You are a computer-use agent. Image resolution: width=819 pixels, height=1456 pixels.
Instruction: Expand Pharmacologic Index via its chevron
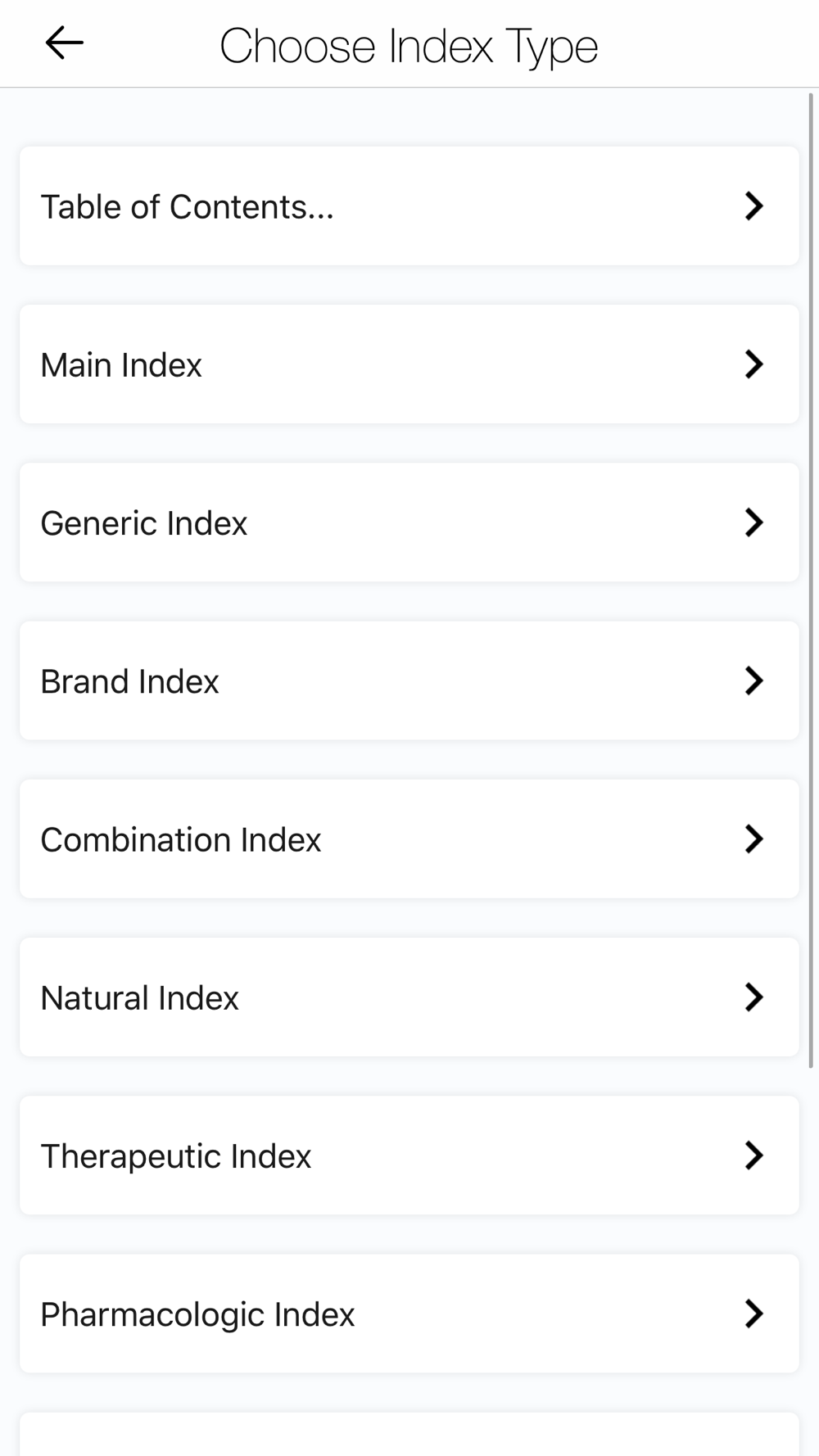tap(754, 1314)
